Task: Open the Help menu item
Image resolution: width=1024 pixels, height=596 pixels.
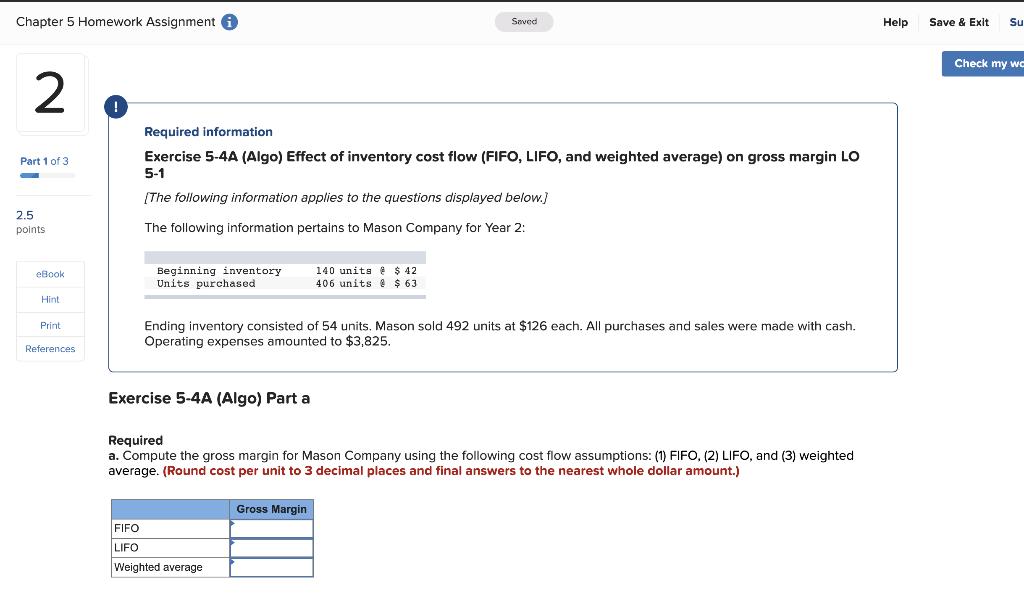Action: tap(895, 21)
